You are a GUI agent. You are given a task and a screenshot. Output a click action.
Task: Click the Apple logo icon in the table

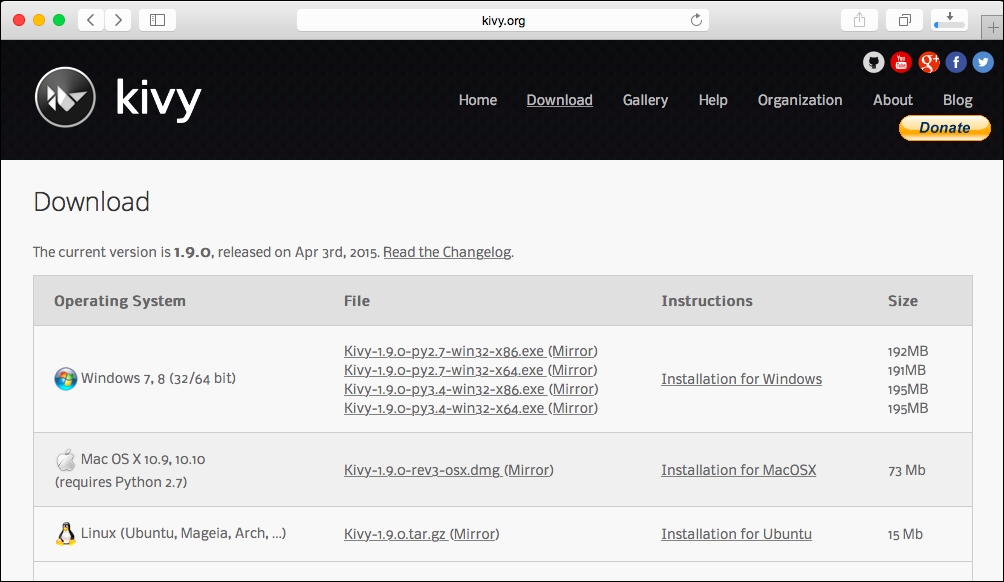tap(65, 460)
